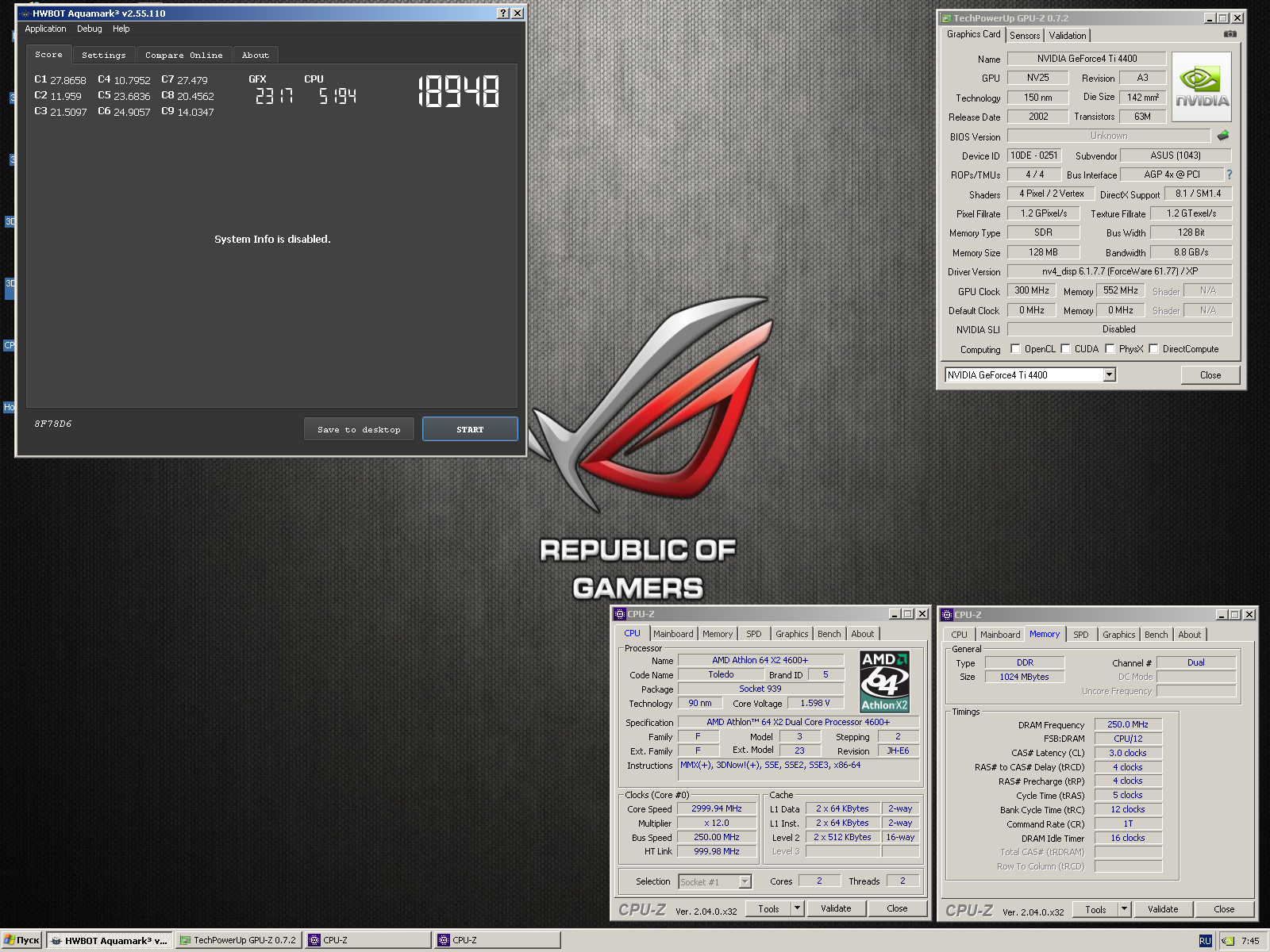
Task: Switch to the Sensors tab in GPU-Z
Action: click(x=1025, y=36)
